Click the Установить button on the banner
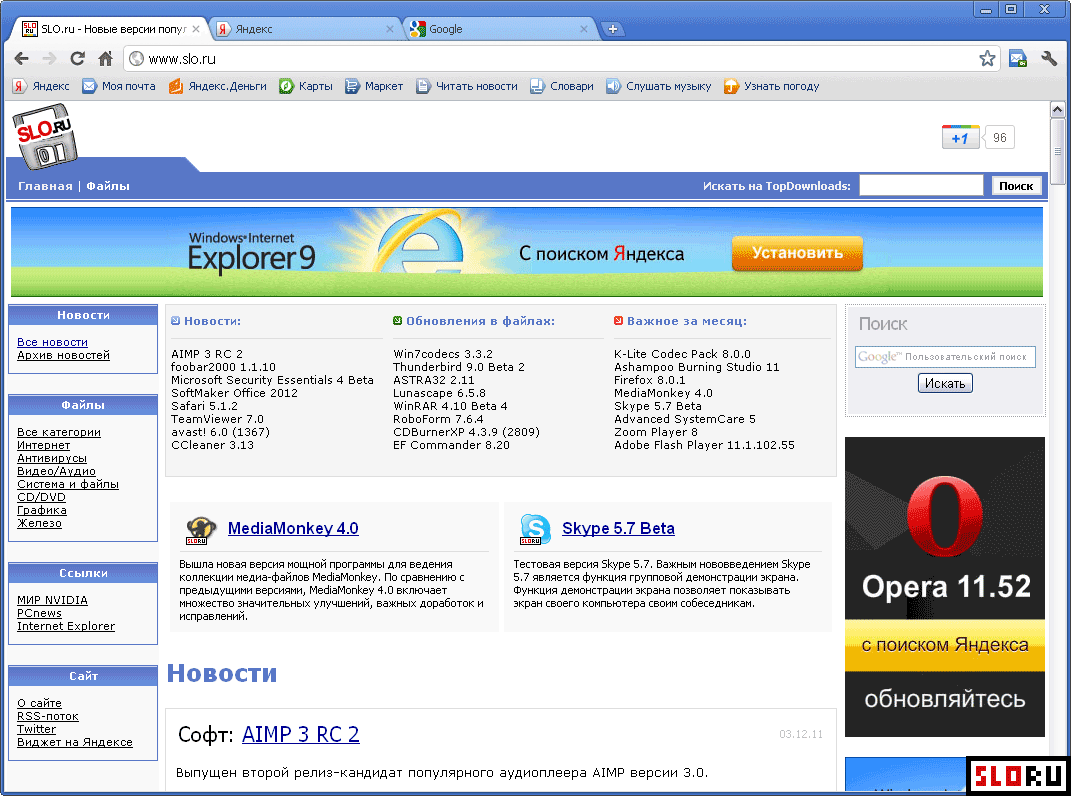Screen dimensions: 1071x796 point(797,253)
